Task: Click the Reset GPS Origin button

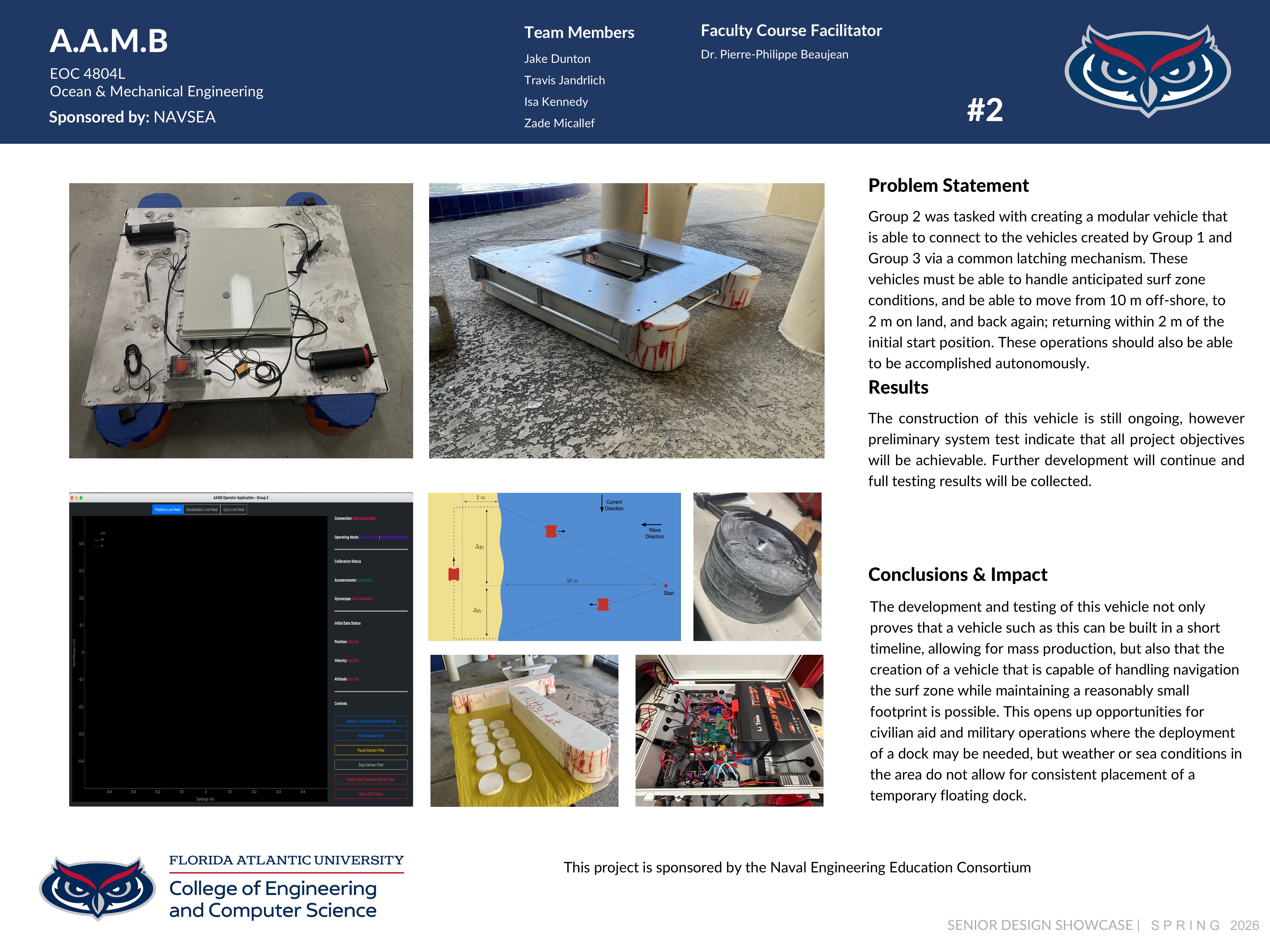Action: pyautogui.click(x=371, y=794)
